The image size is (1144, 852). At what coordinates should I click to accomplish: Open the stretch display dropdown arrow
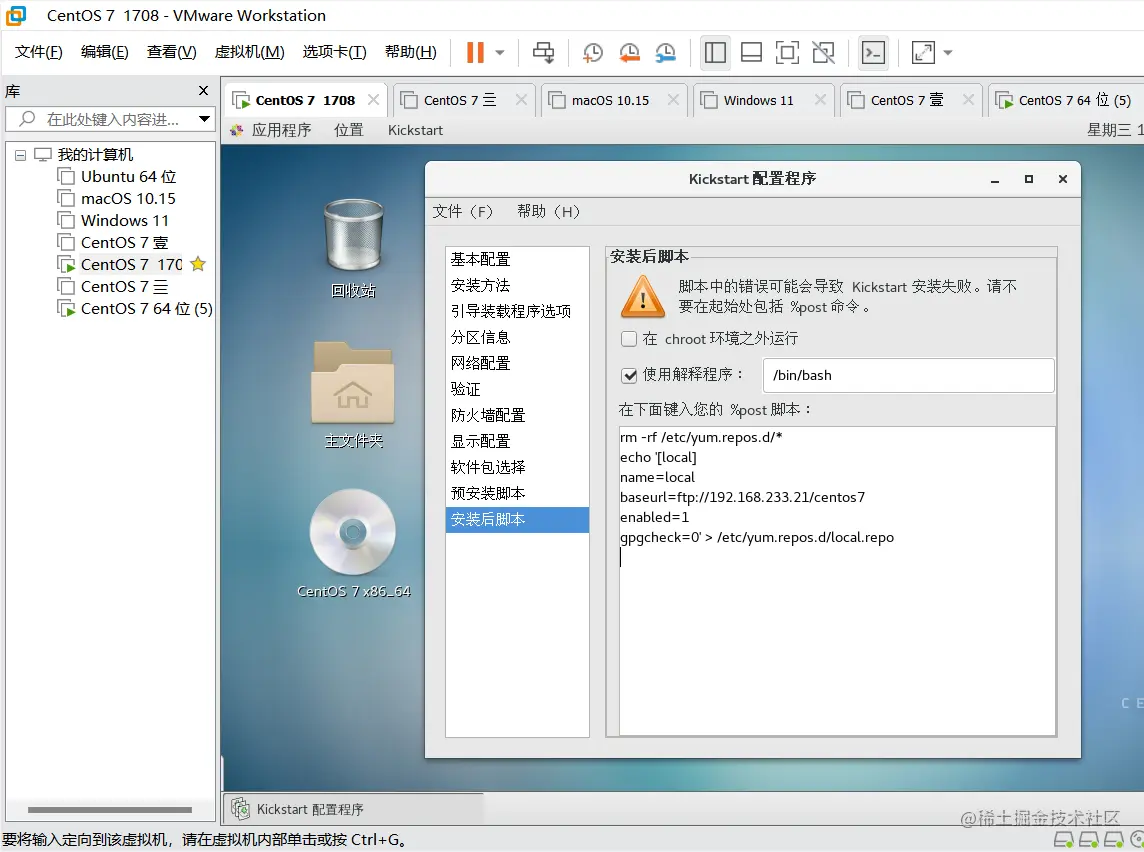tap(948, 53)
